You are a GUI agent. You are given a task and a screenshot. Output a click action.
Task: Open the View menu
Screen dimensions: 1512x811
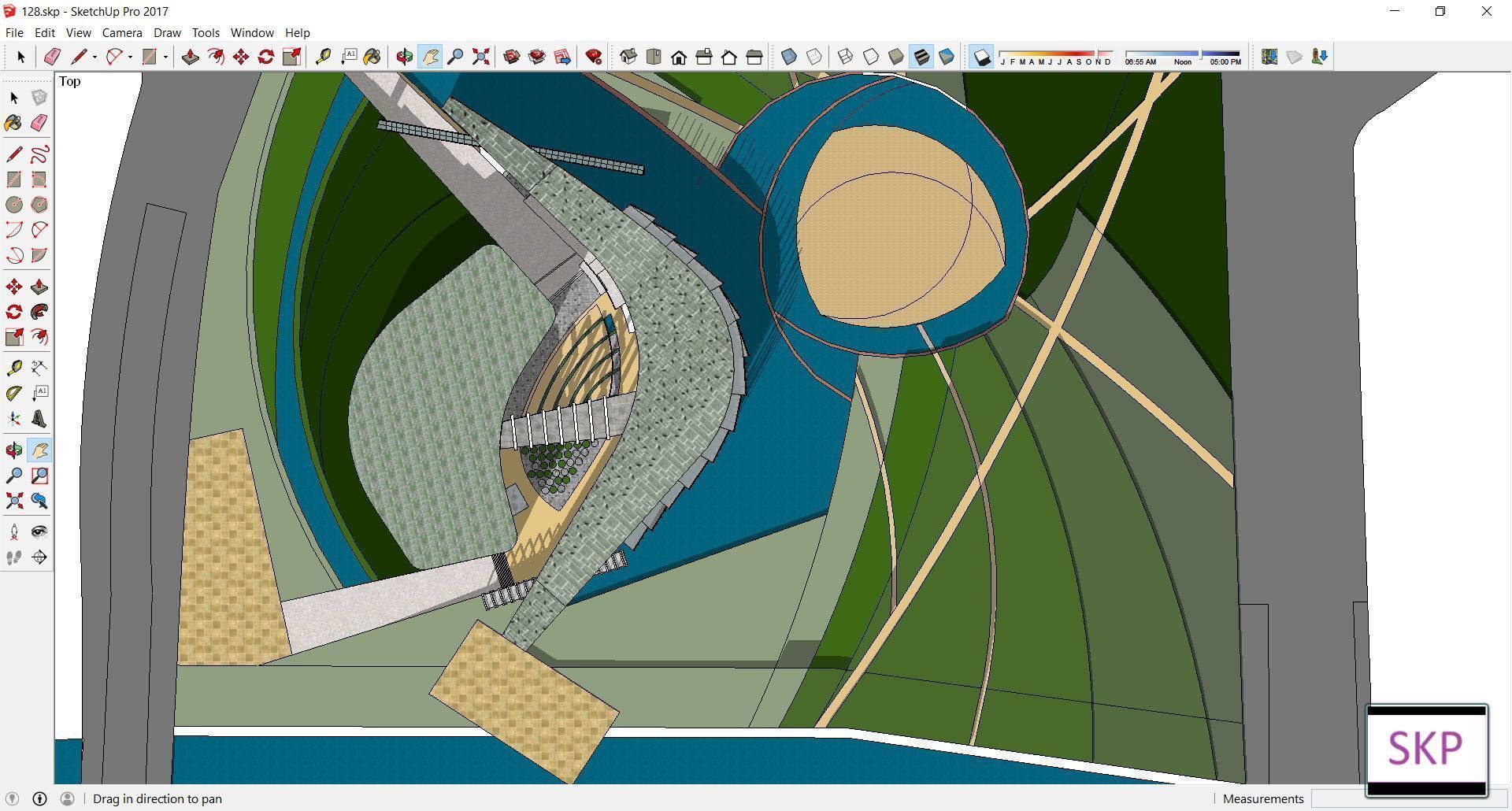[78, 33]
